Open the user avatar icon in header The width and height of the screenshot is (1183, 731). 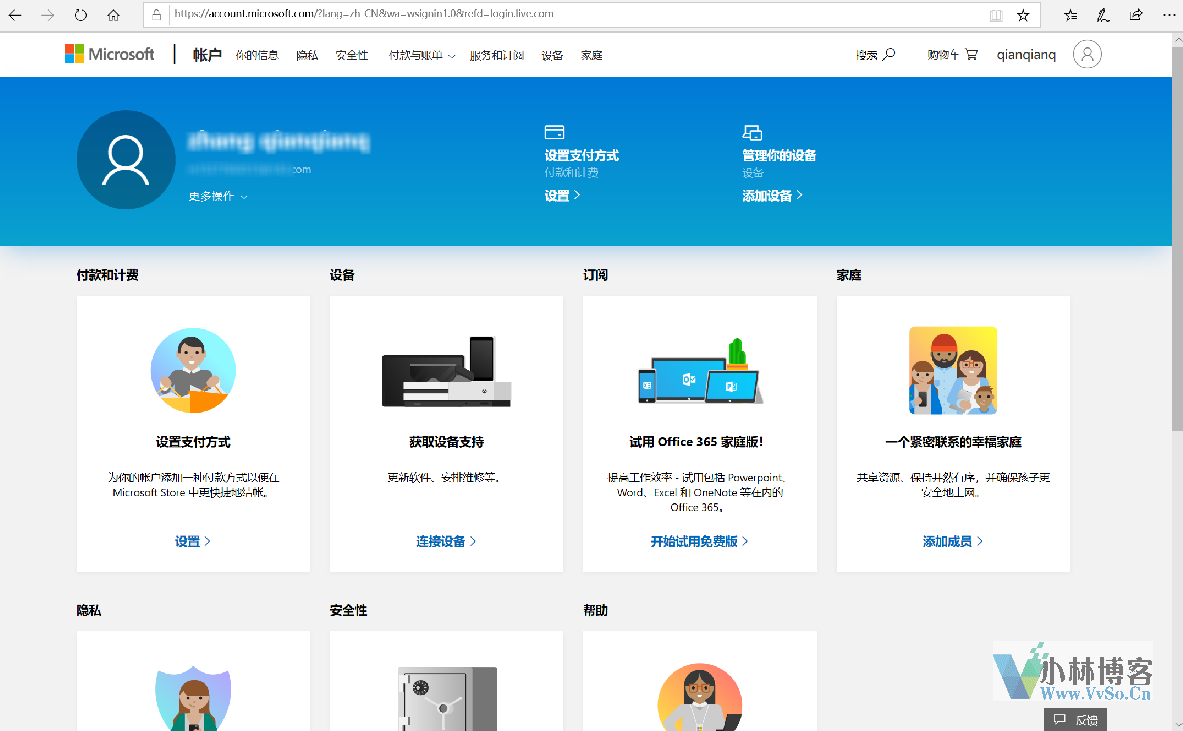[1087, 54]
